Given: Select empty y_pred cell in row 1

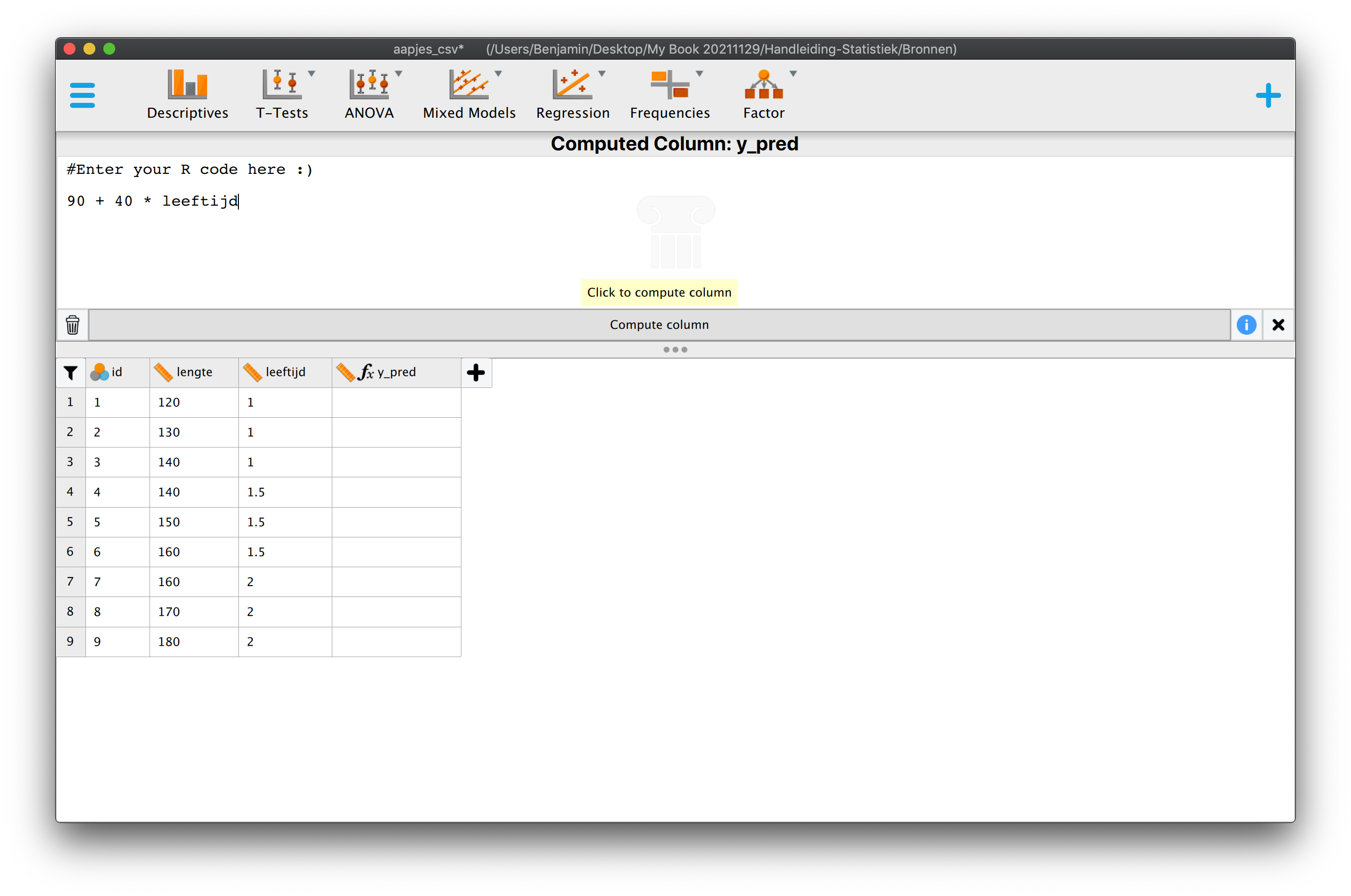Looking at the screenshot, I should [x=396, y=402].
